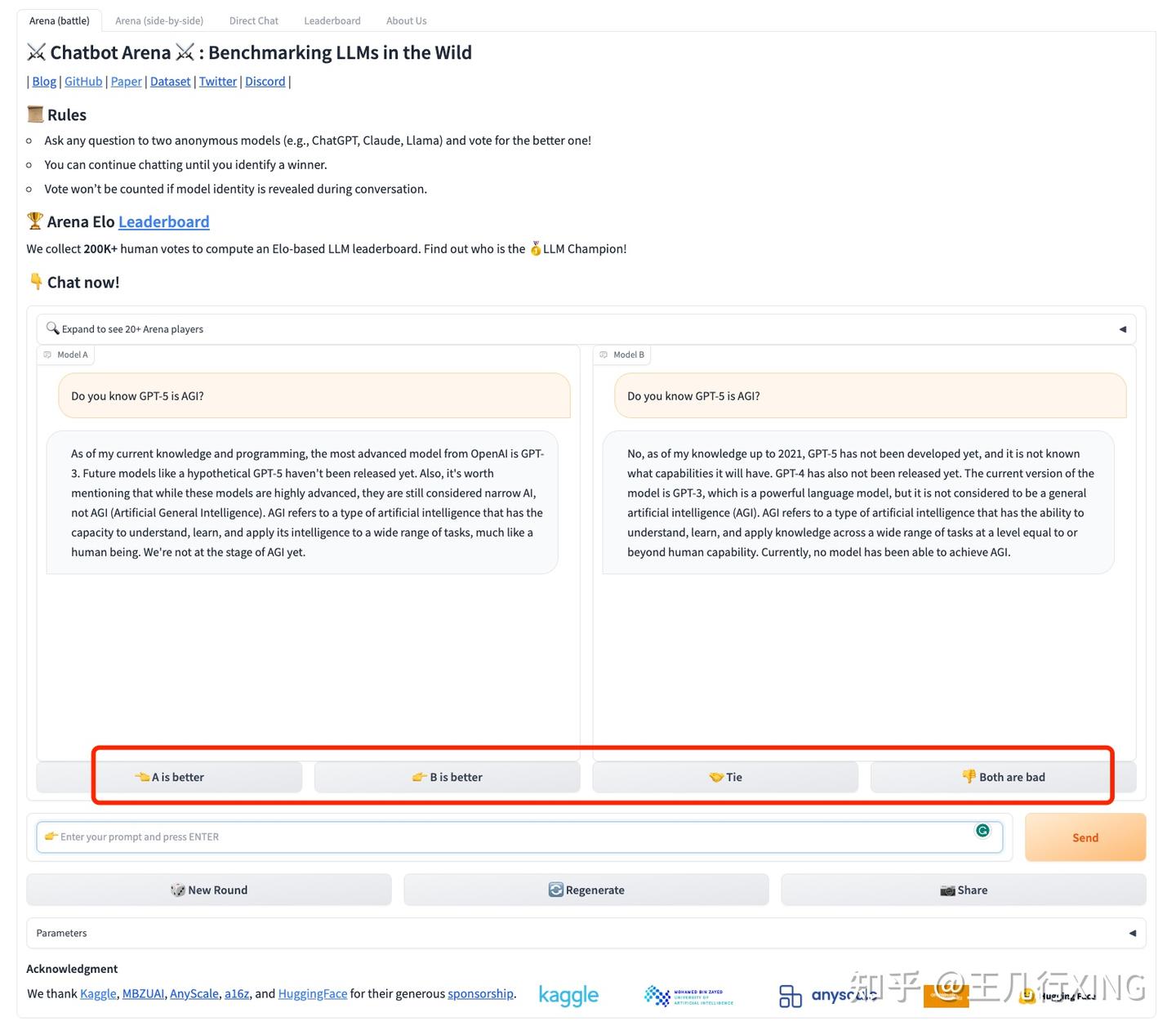Open the Kaggle sponsor logo

click(x=568, y=995)
